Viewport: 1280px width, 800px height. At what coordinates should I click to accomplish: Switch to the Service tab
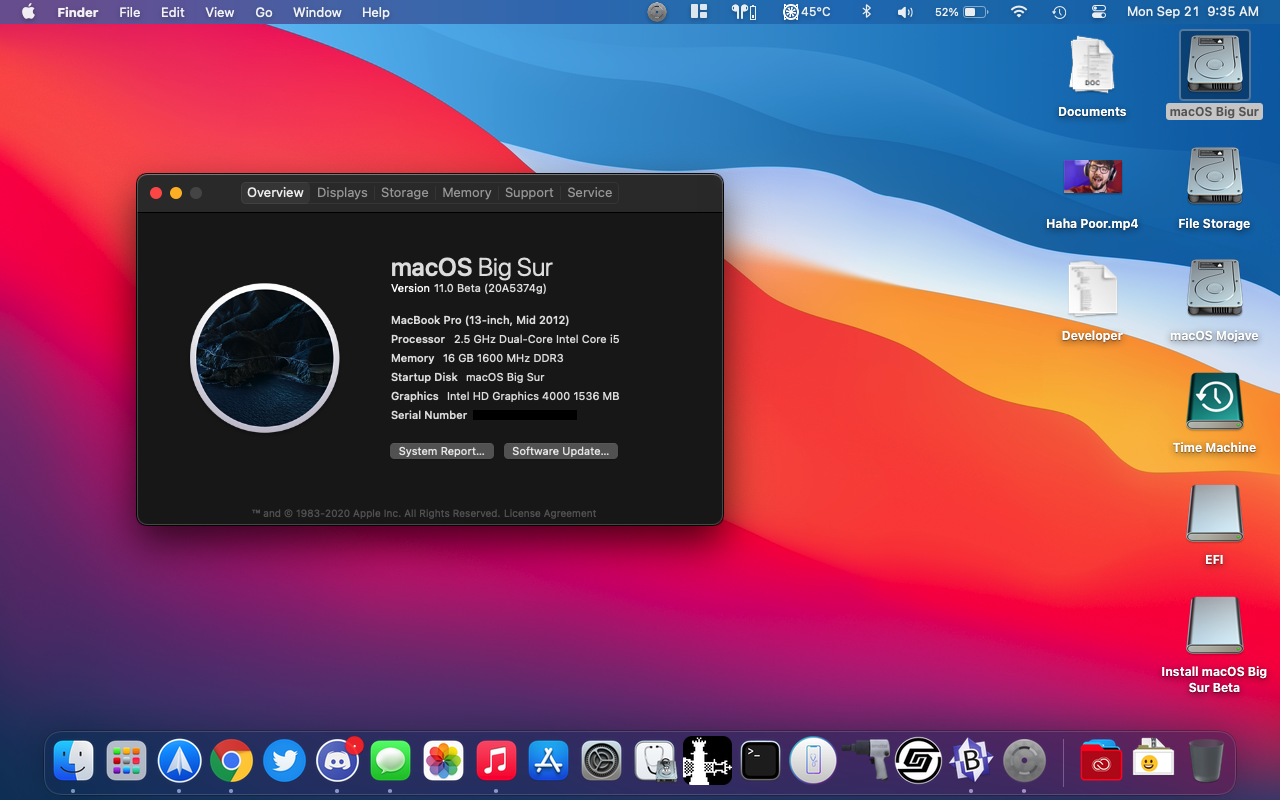coord(589,192)
